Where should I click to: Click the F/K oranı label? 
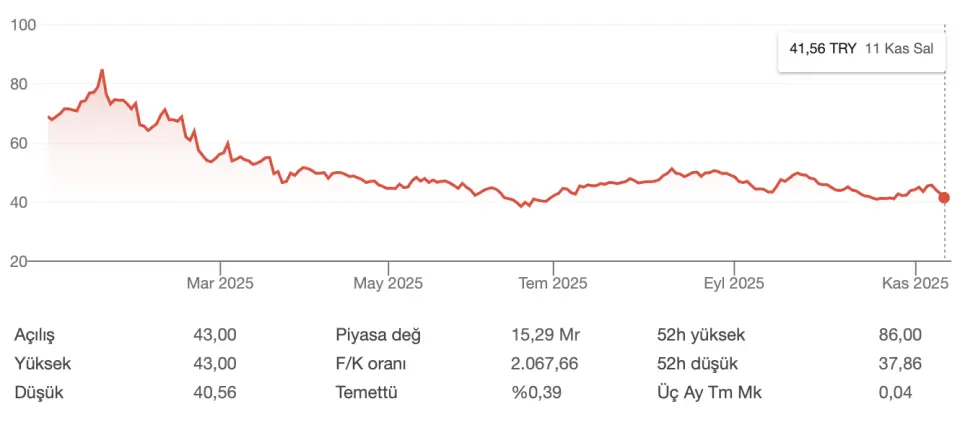pyautogui.click(x=371, y=364)
